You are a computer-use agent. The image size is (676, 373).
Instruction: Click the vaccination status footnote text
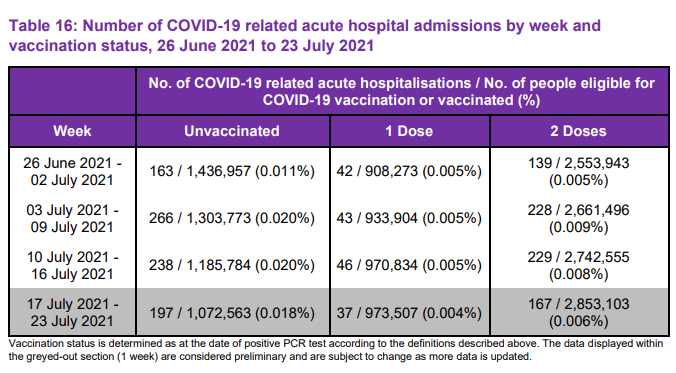(x=336, y=350)
